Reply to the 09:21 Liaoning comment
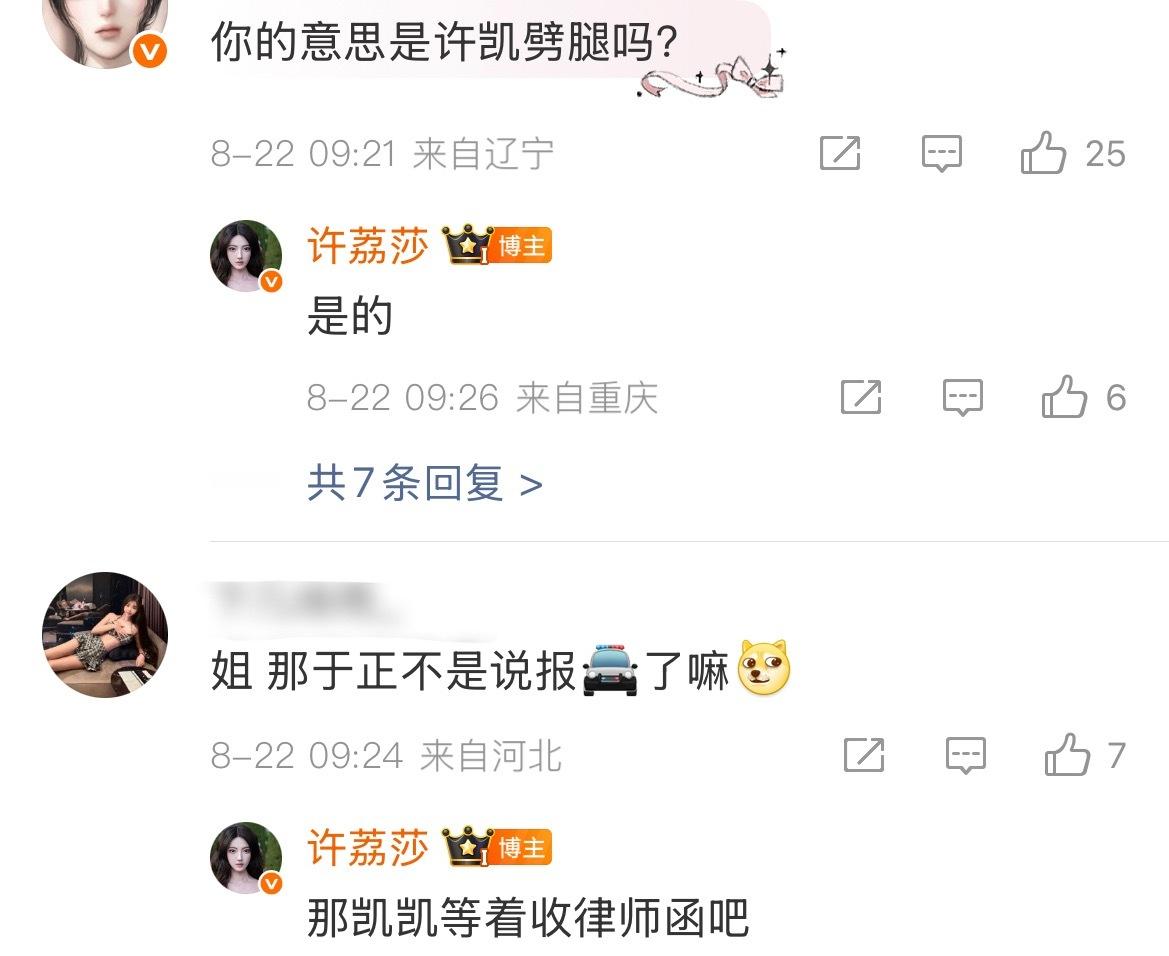 [942, 154]
